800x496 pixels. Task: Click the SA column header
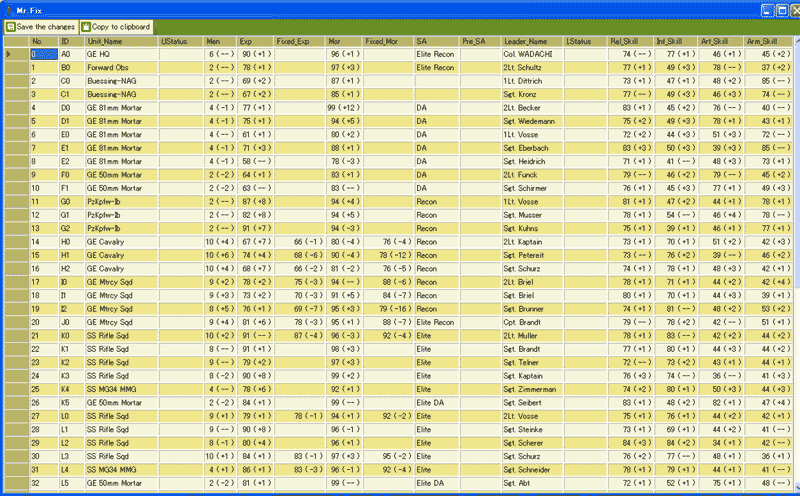coord(437,41)
